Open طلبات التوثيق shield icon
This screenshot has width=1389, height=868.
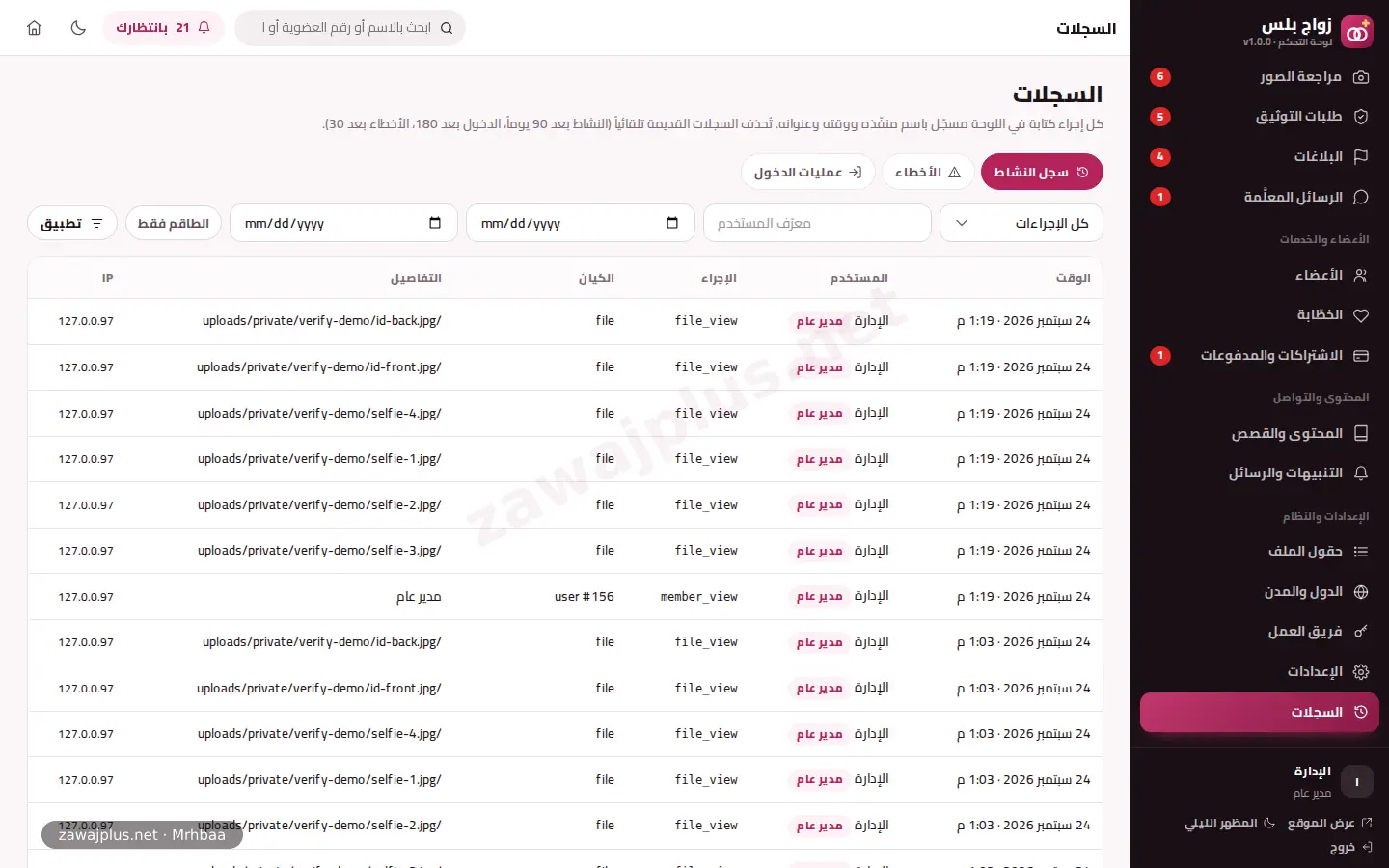click(x=1361, y=117)
